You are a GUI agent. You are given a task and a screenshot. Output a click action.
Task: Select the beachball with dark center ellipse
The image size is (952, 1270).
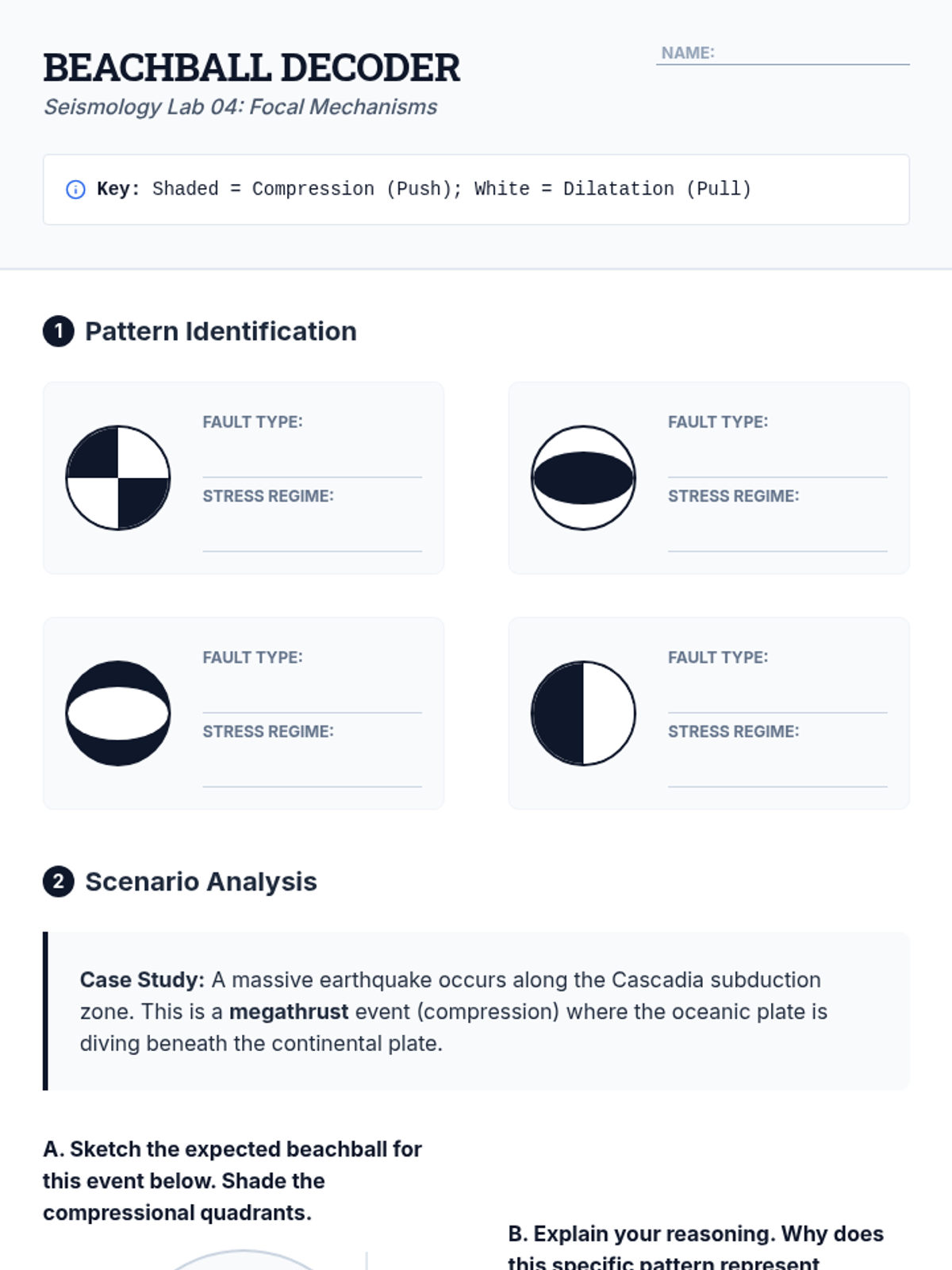pos(583,478)
